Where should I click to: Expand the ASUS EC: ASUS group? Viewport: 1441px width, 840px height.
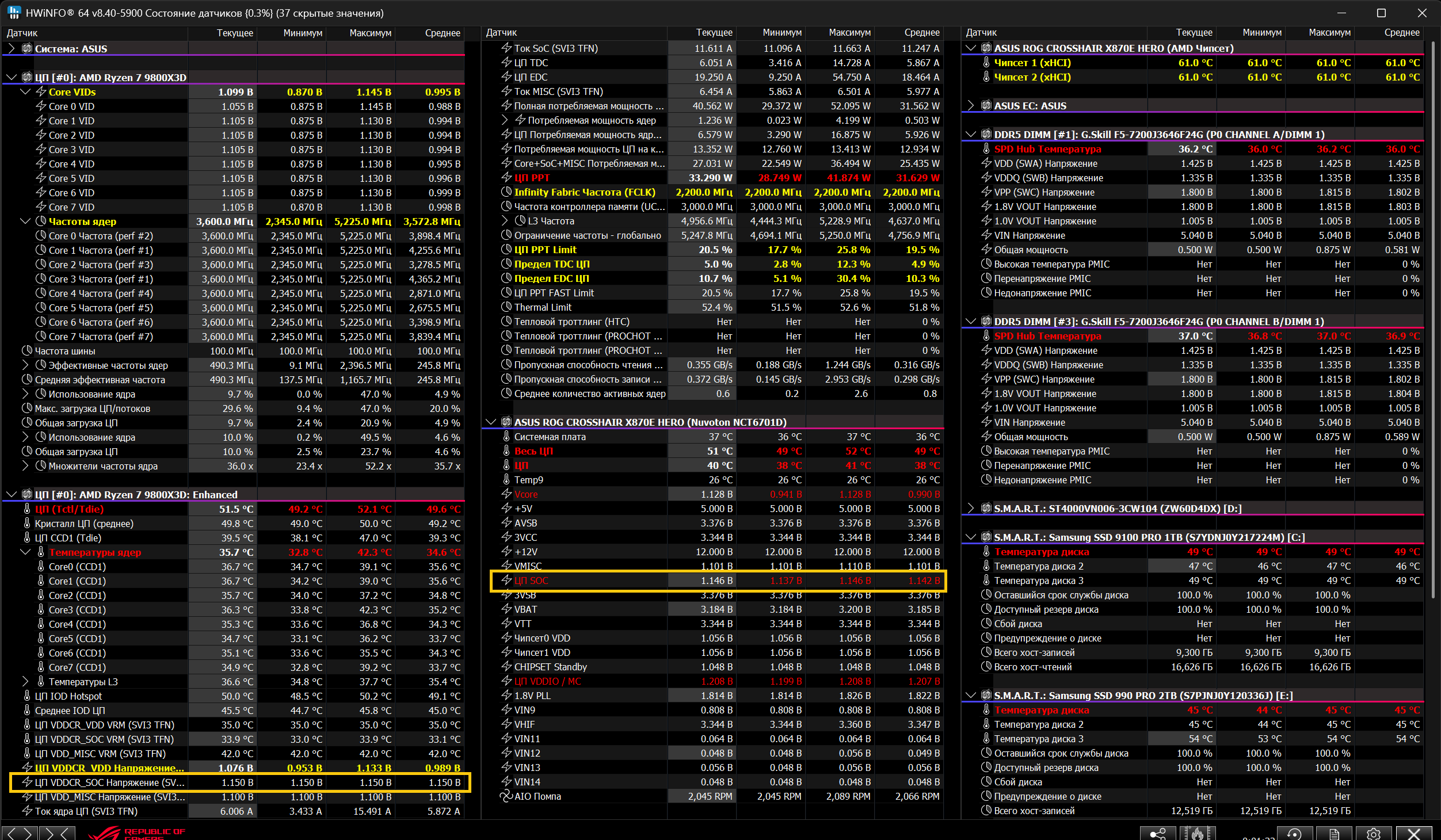(x=971, y=106)
